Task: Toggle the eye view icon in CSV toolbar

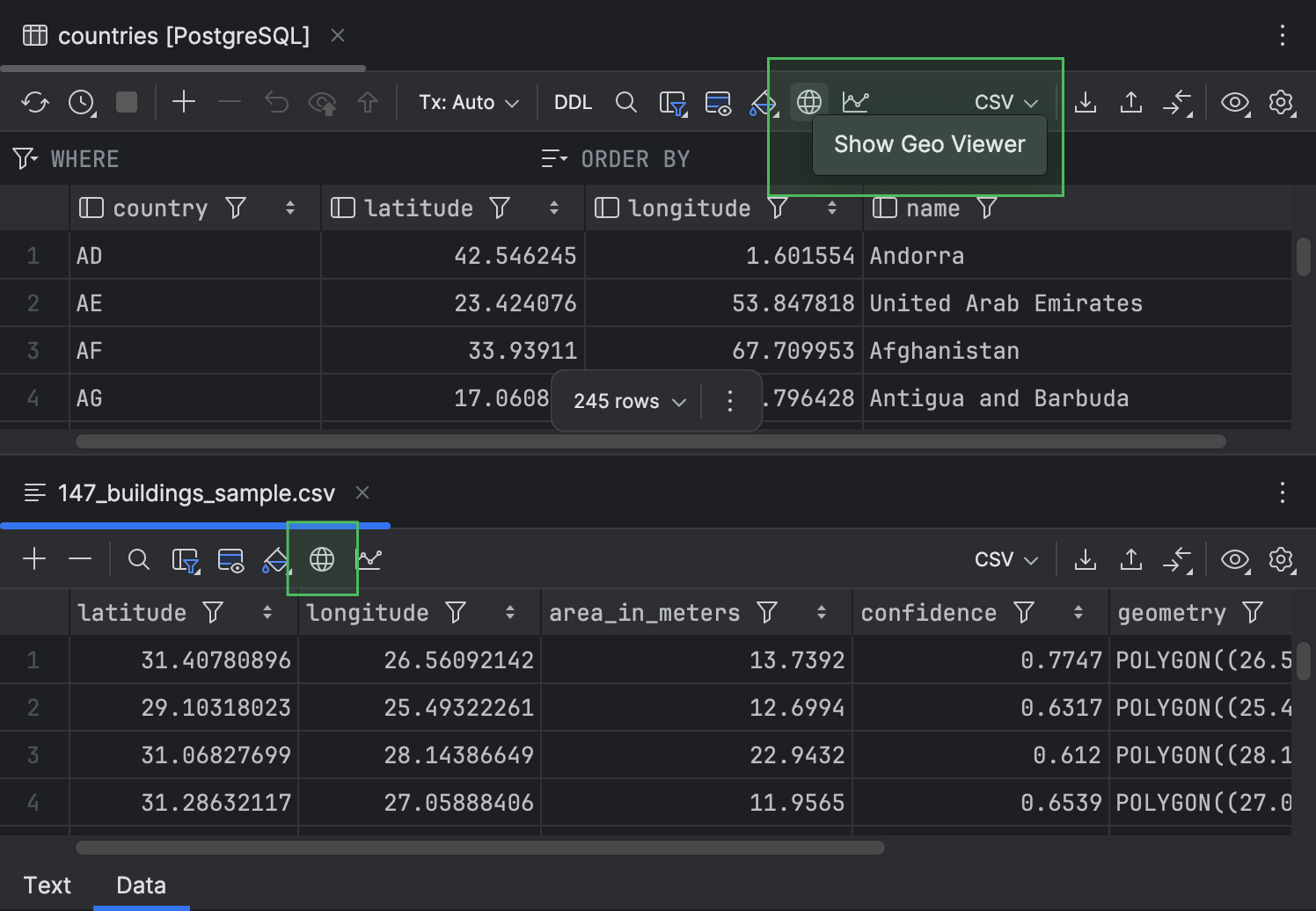Action: pos(1235,559)
